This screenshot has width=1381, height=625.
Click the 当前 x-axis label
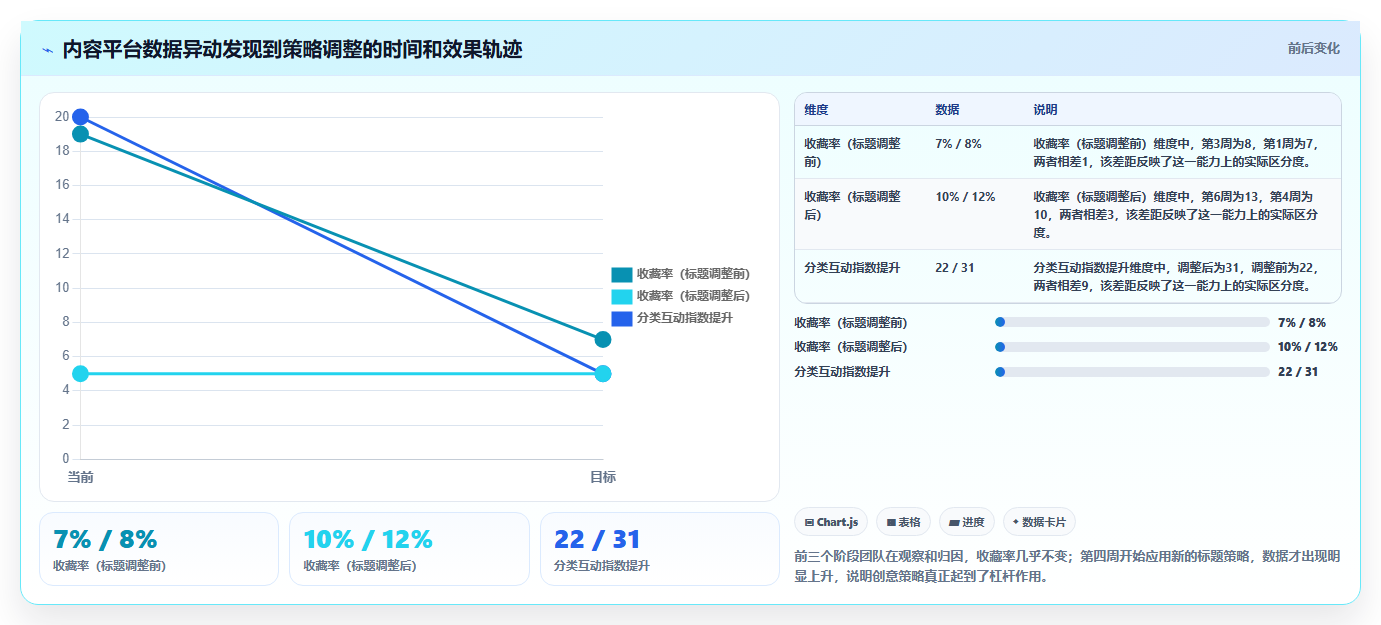80,477
